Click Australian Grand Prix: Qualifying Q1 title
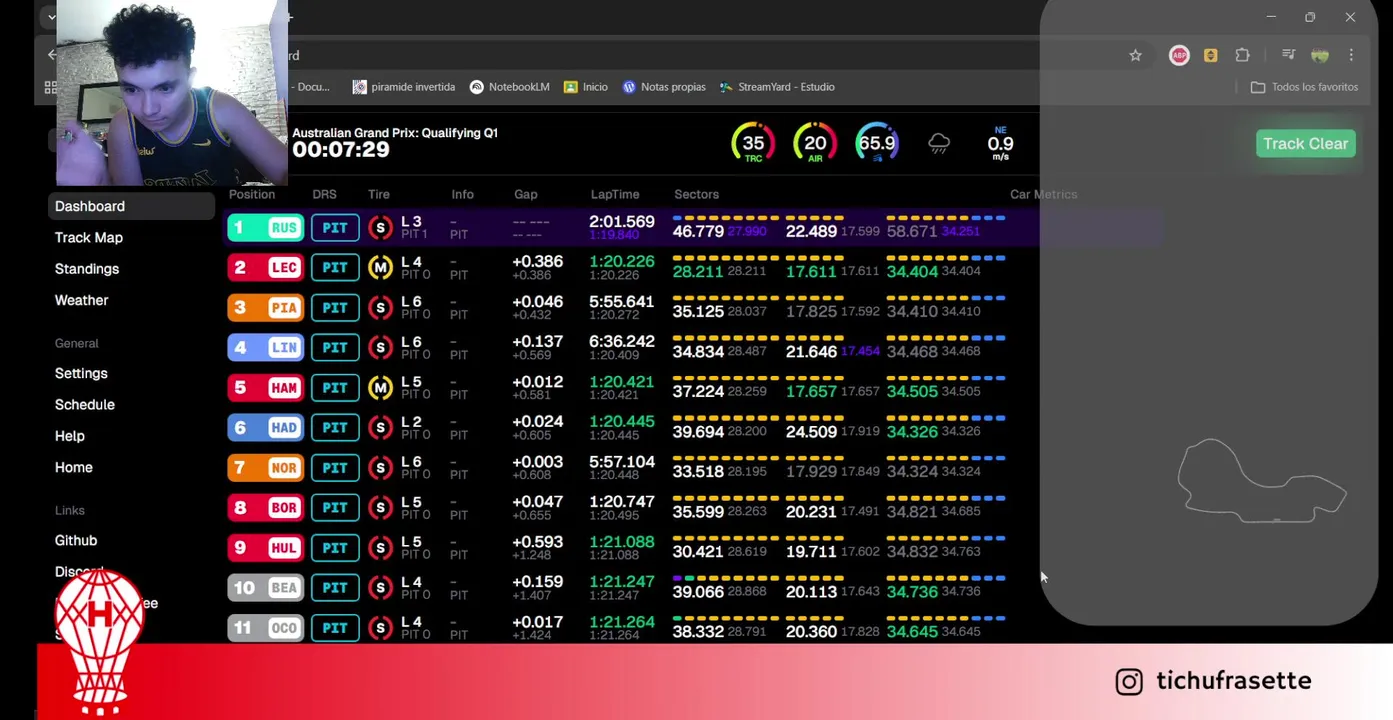 pos(395,132)
